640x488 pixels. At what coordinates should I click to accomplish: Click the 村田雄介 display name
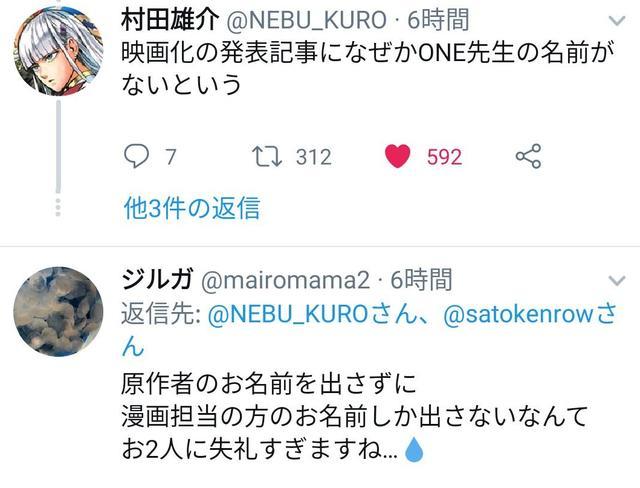[163, 19]
